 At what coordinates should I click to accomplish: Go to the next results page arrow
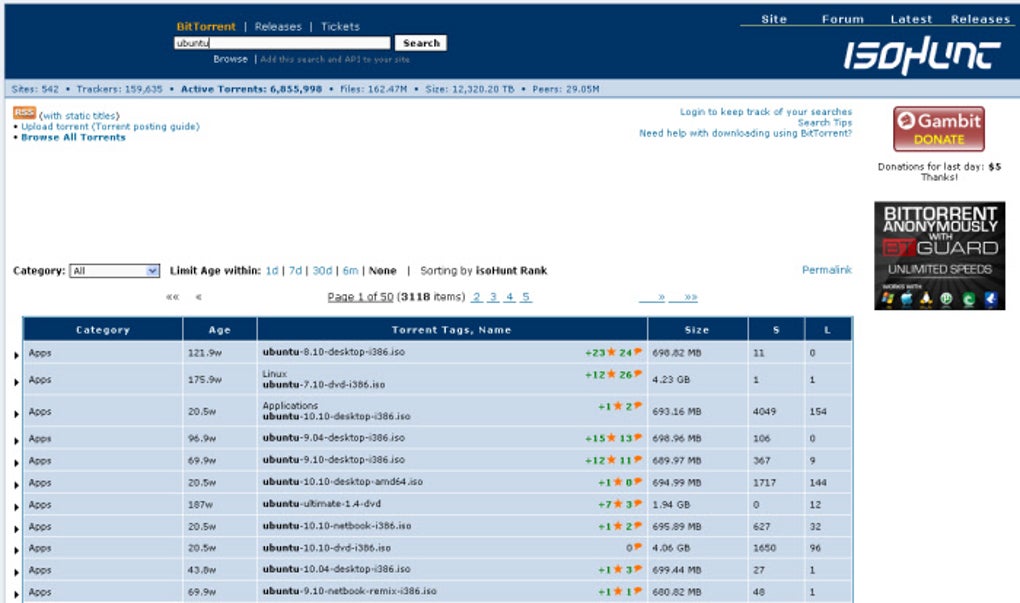662,297
